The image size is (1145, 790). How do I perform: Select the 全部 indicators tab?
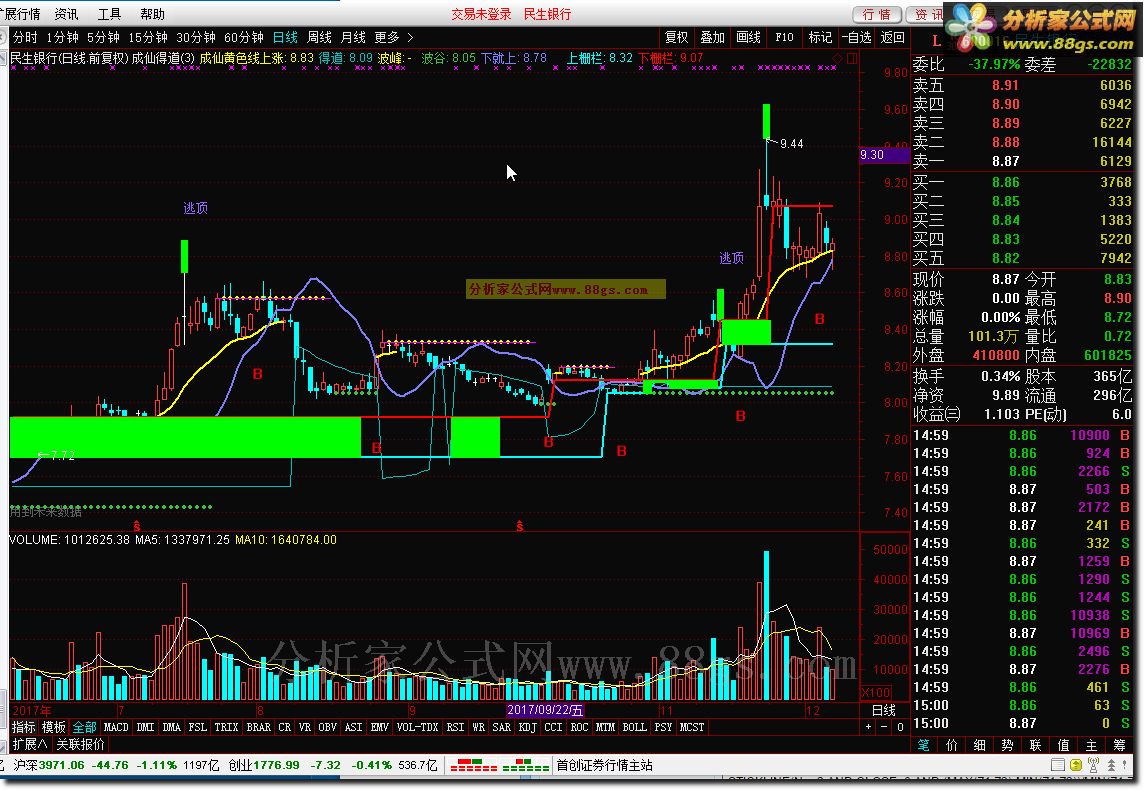click(84, 727)
